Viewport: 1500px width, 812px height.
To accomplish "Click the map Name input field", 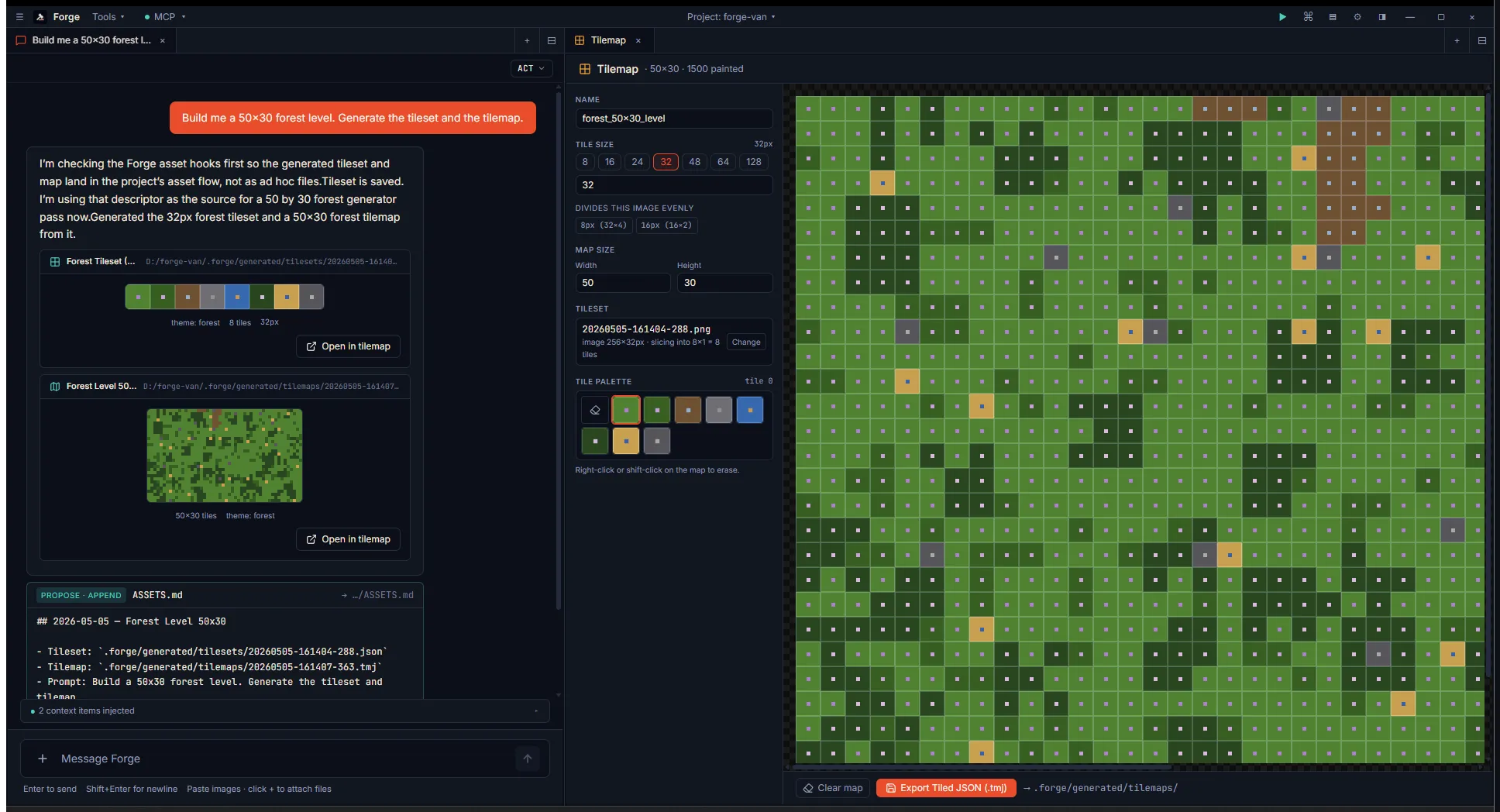I will coord(674,119).
